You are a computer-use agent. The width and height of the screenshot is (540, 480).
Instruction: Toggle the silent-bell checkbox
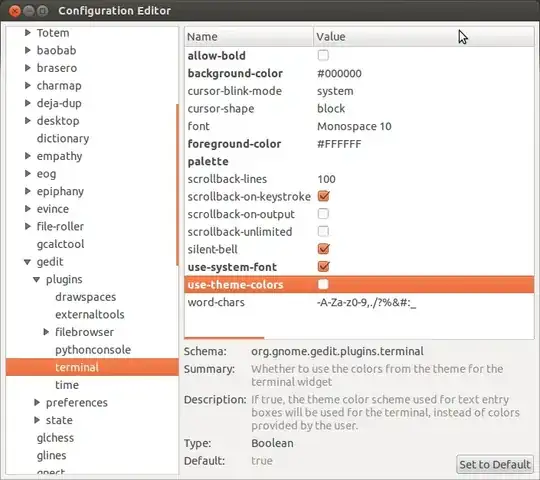coord(323,249)
